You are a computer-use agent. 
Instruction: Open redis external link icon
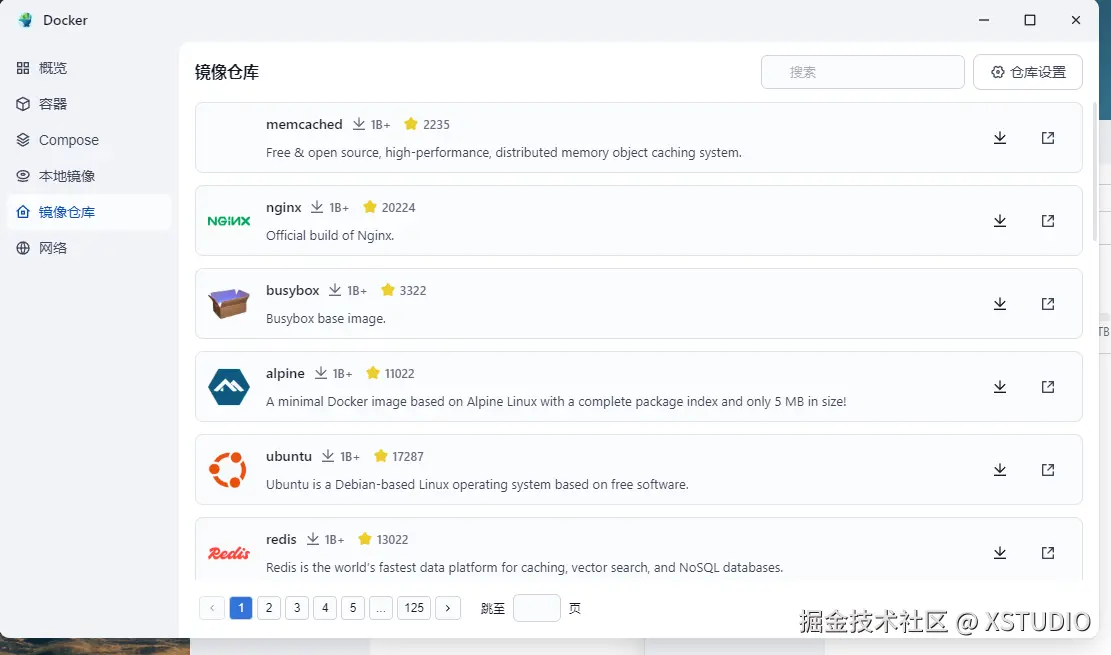tap(1048, 552)
